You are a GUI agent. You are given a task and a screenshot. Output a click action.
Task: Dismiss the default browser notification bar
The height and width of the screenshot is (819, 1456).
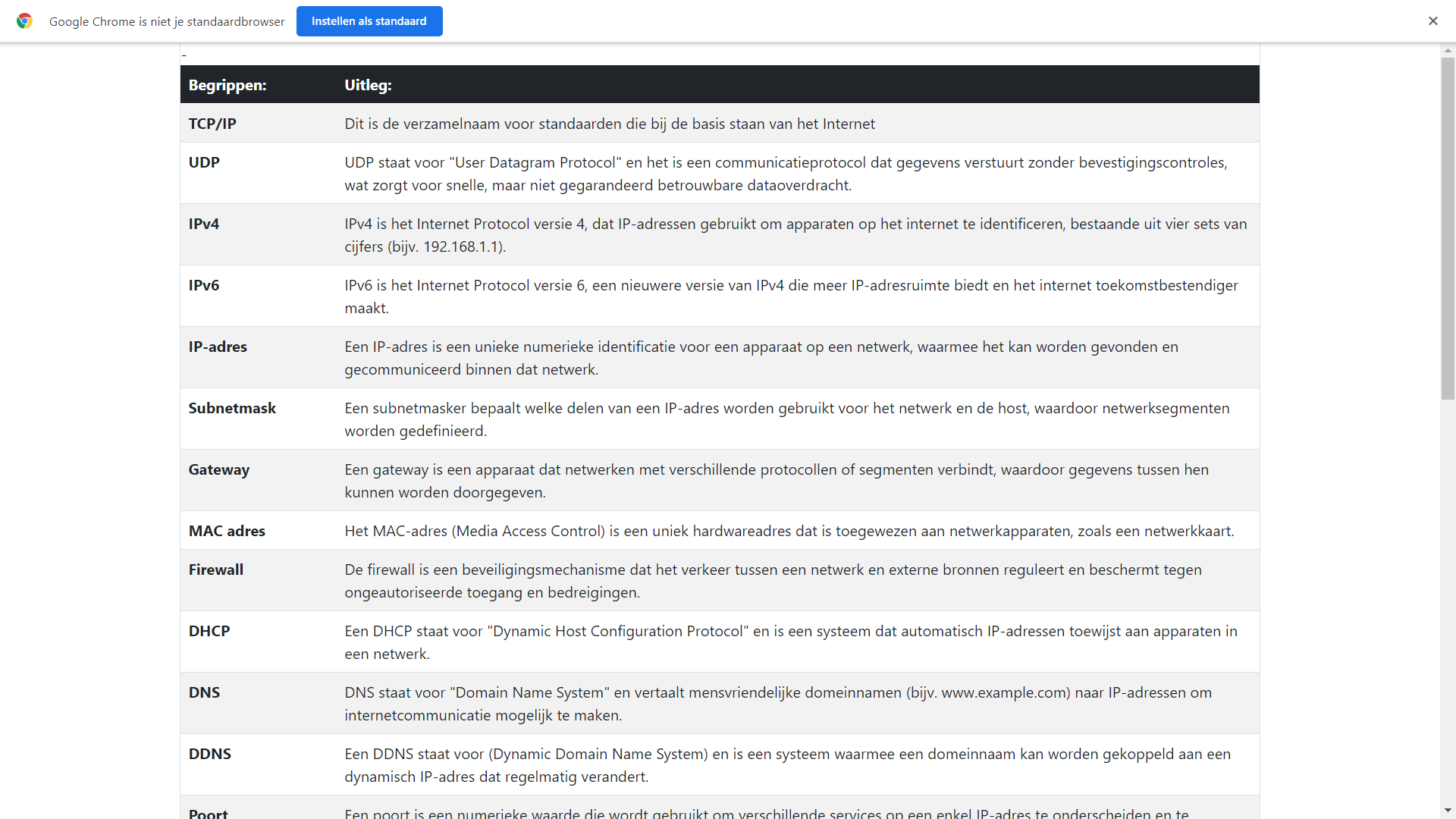click(x=1432, y=21)
